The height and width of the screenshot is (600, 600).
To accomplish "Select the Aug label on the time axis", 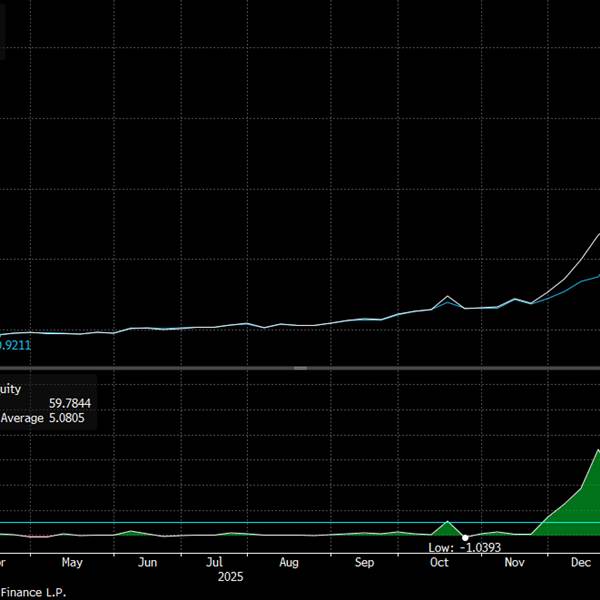I will pyautogui.click(x=289, y=563).
